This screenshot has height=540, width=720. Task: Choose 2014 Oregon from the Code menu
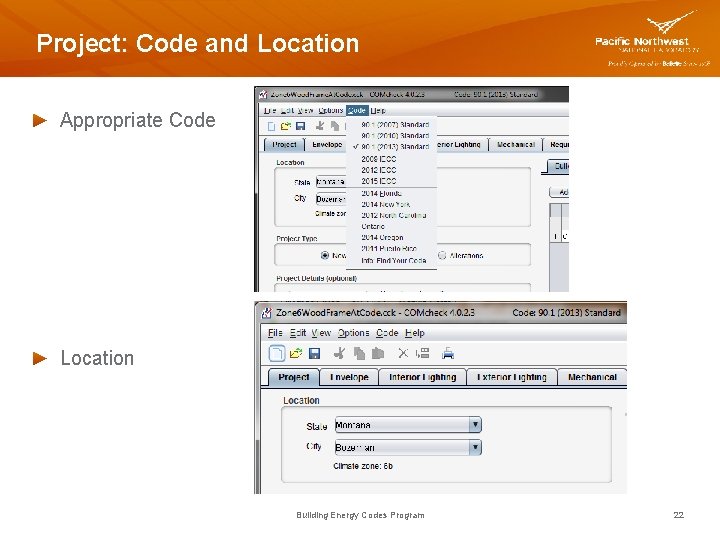point(391,238)
